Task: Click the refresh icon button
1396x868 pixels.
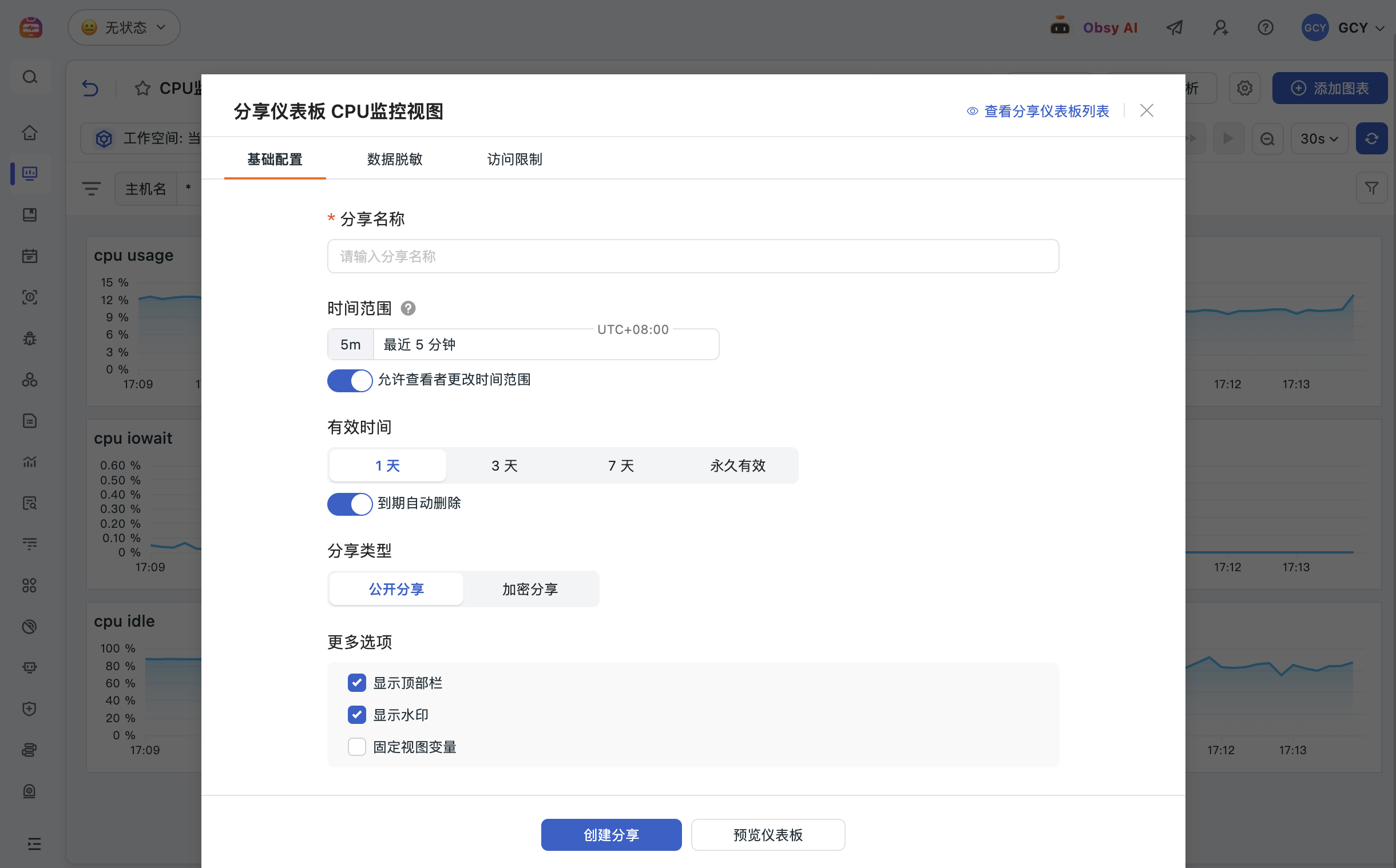Action: [1371, 138]
